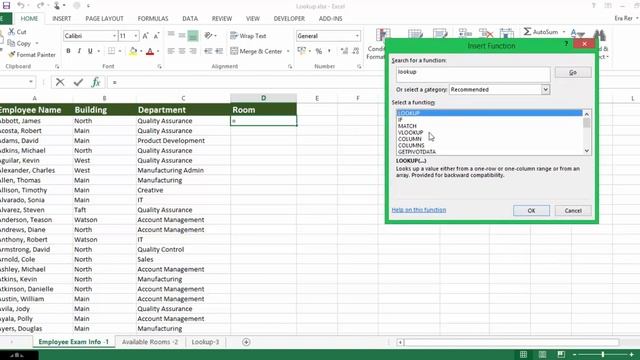Expand the Copy options arrow
The width and height of the screenshot is (640, 360).
click(x=37, y=43)
